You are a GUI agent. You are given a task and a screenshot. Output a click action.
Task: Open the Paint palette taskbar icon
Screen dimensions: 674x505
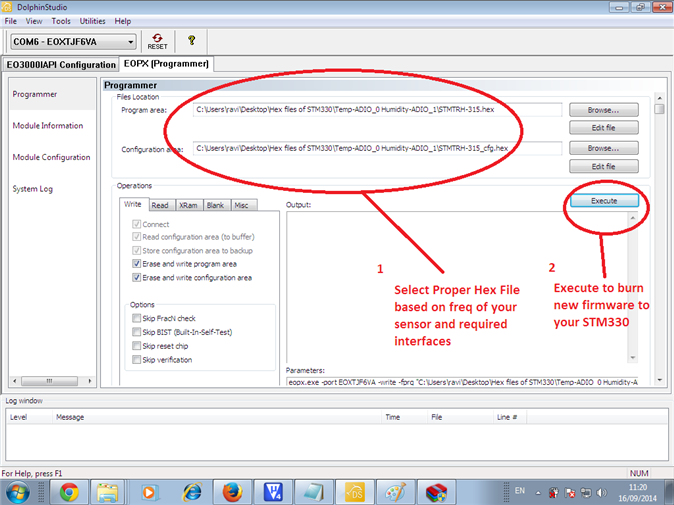395,493
